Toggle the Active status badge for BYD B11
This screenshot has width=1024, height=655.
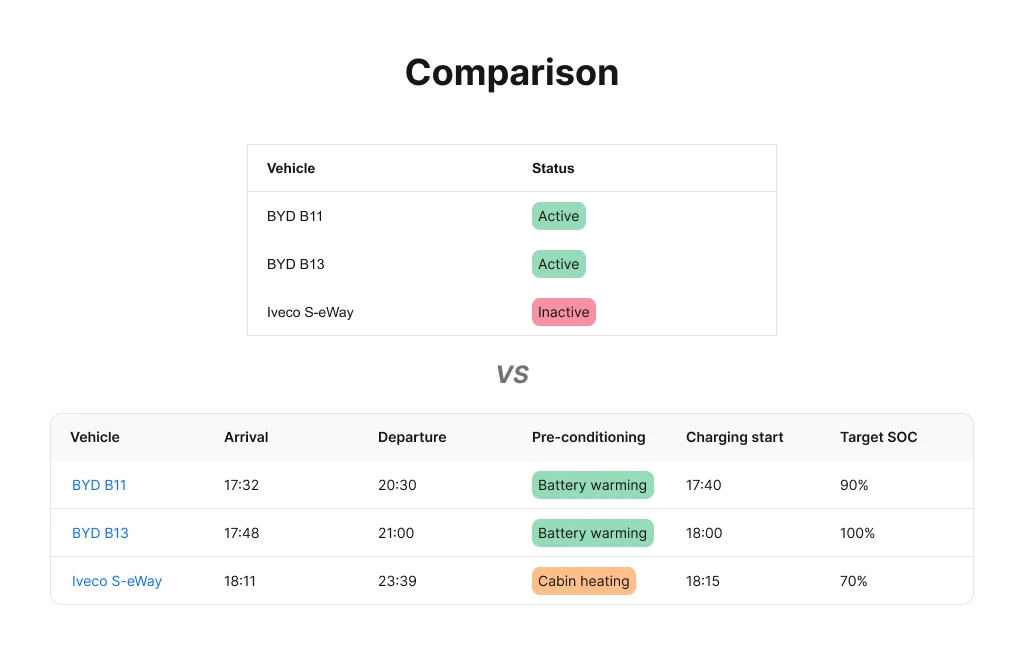point(558,216)
